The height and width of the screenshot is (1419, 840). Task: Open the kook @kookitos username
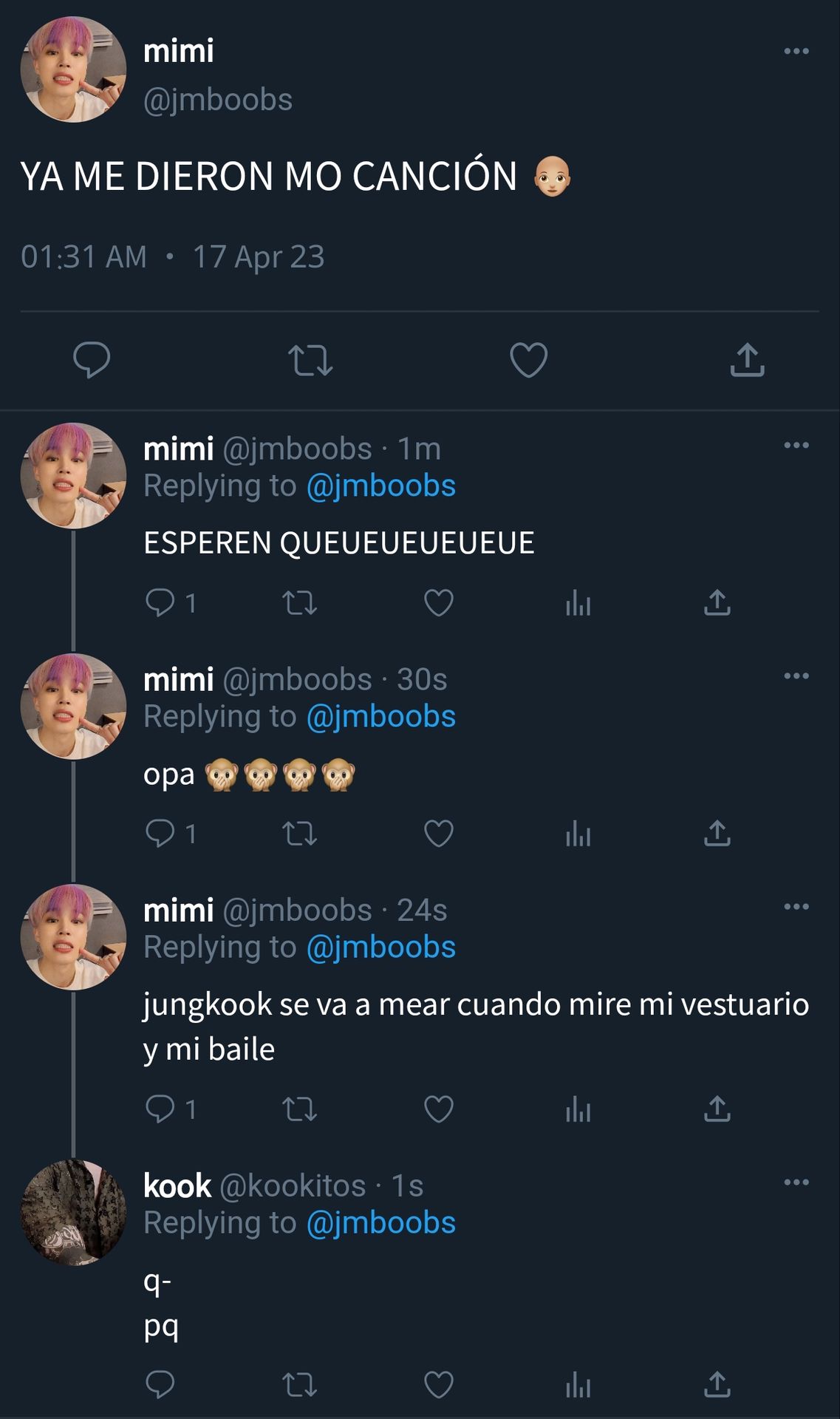point(255,1185)
